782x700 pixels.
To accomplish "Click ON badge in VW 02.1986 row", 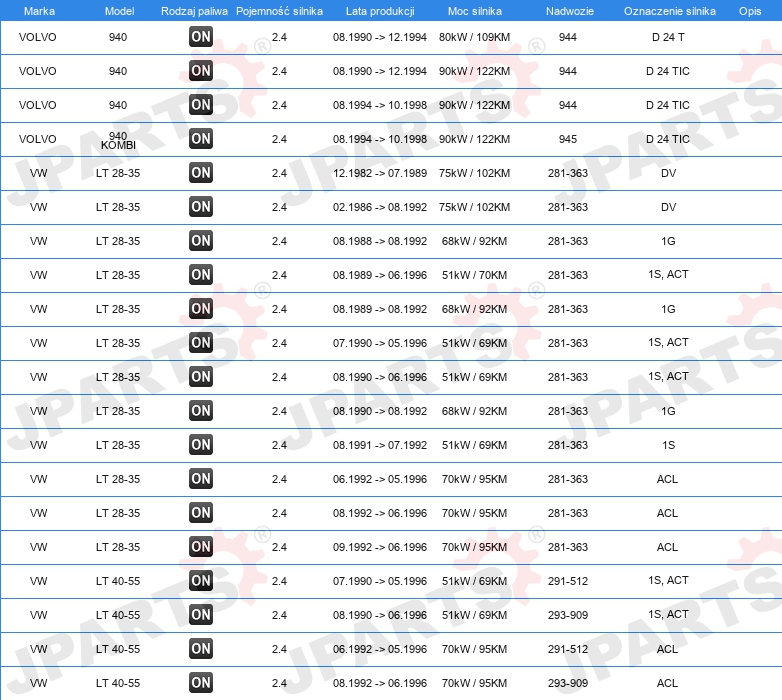I will (x=201, y=207).
